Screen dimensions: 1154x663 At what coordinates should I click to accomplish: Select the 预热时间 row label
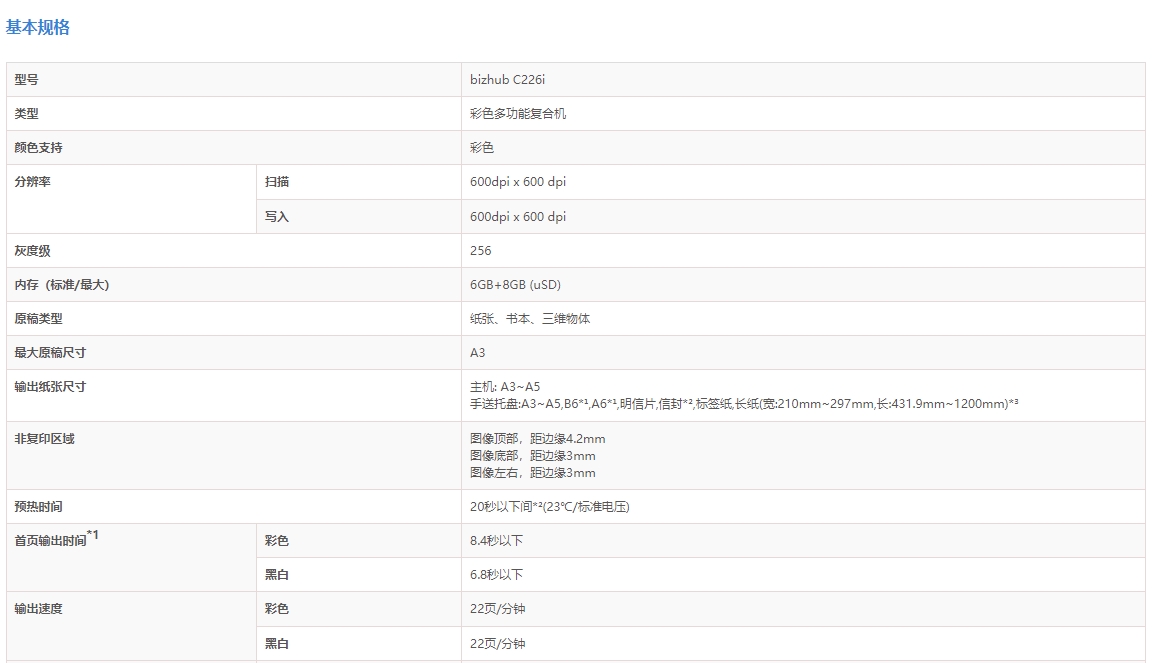(x=38, y=507)
